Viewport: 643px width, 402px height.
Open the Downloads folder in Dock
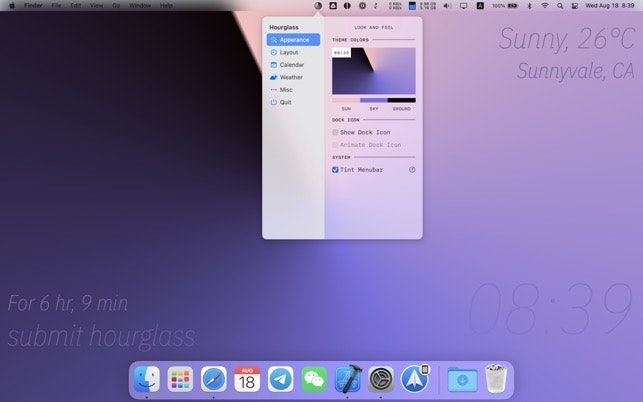pos(462,379)
